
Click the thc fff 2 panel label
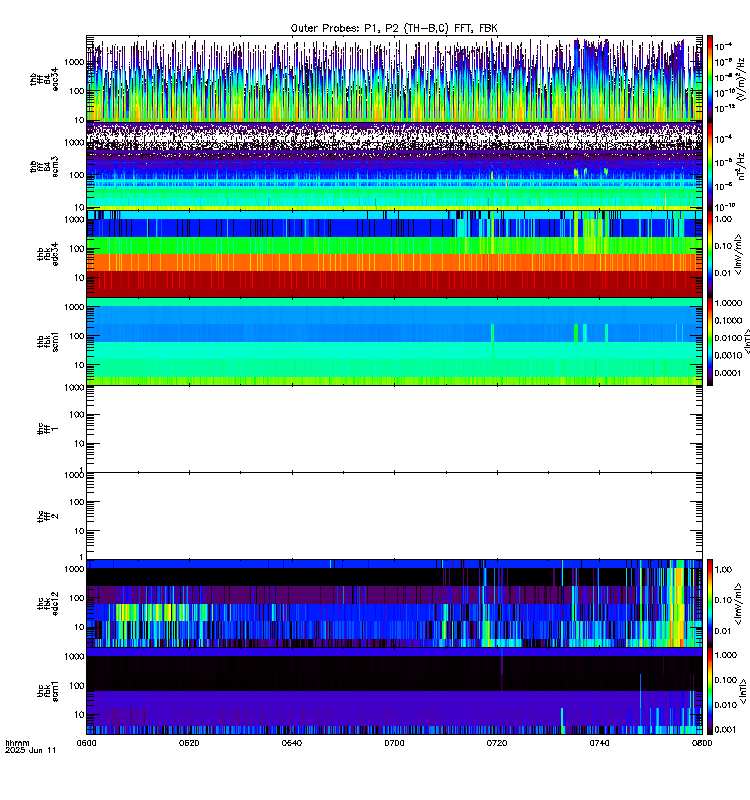47,516
